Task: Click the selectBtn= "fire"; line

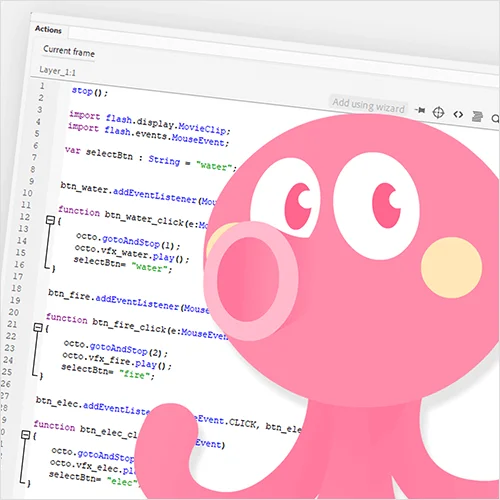Action: tap(108, 372)
